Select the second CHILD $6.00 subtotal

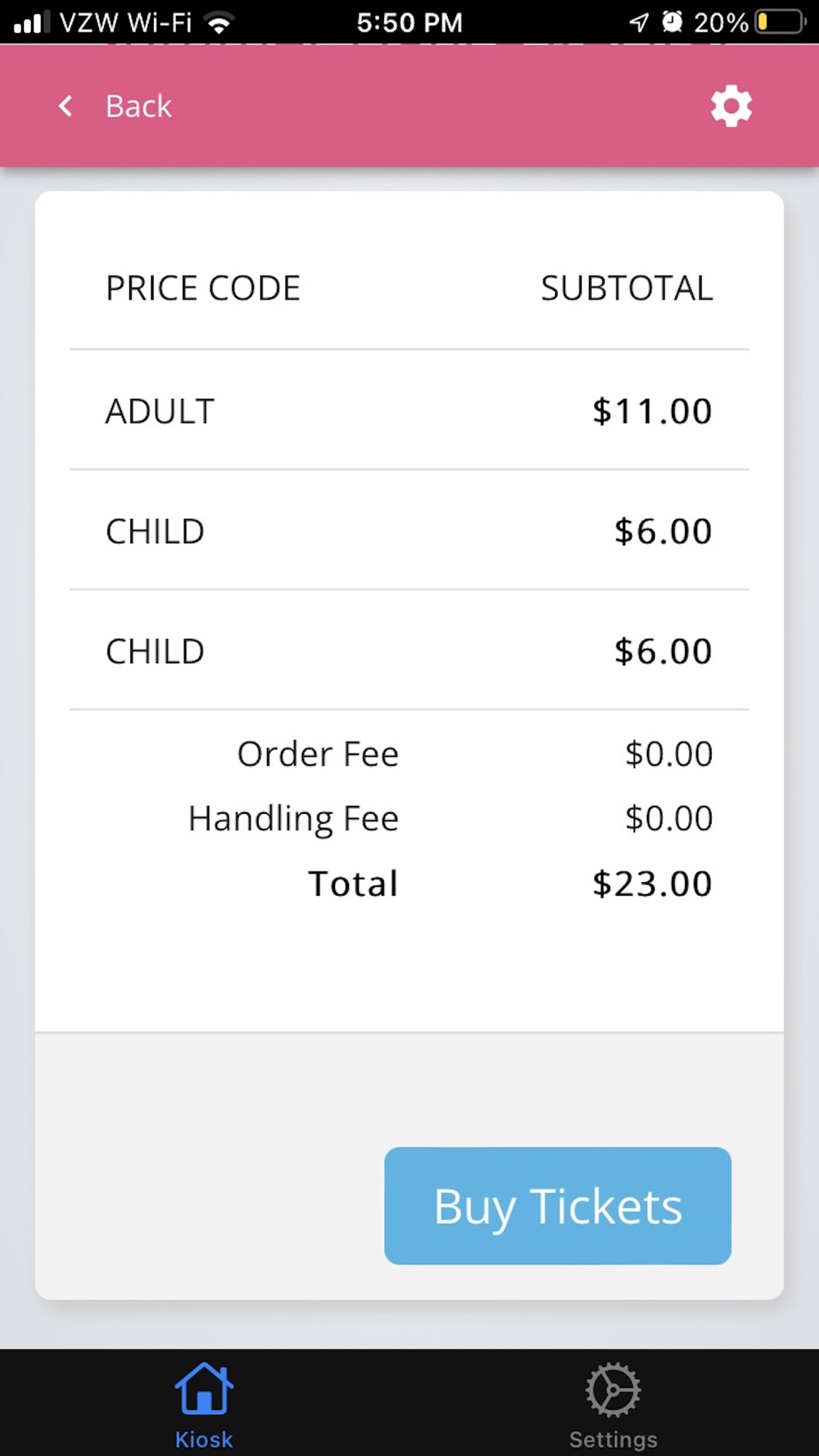pyautogui.click(x=663, y=651)
